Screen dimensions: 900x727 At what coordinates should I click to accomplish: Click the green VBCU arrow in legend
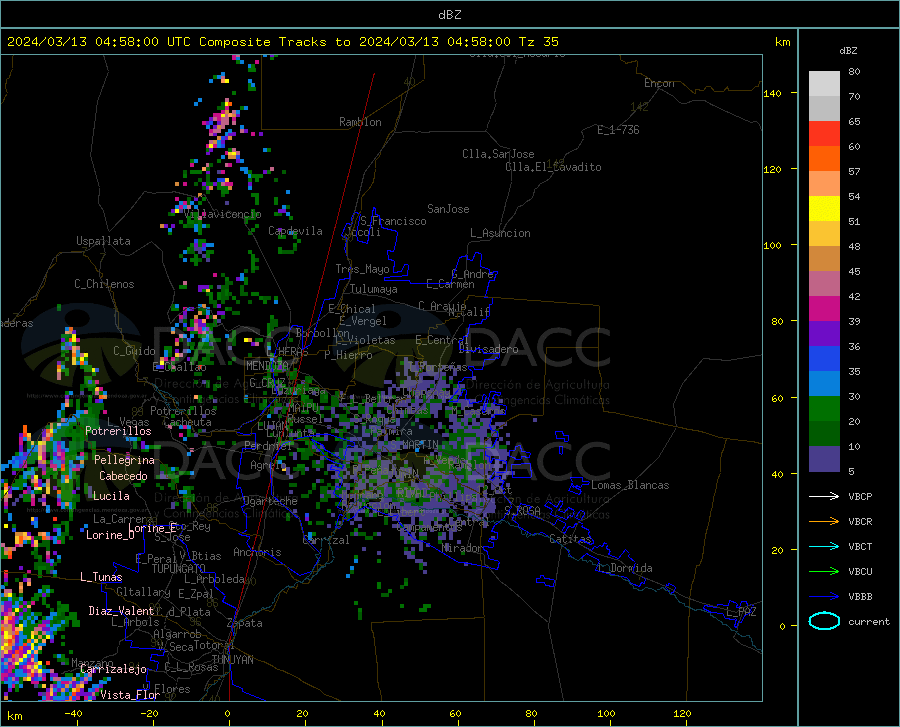tap(824, 572)
